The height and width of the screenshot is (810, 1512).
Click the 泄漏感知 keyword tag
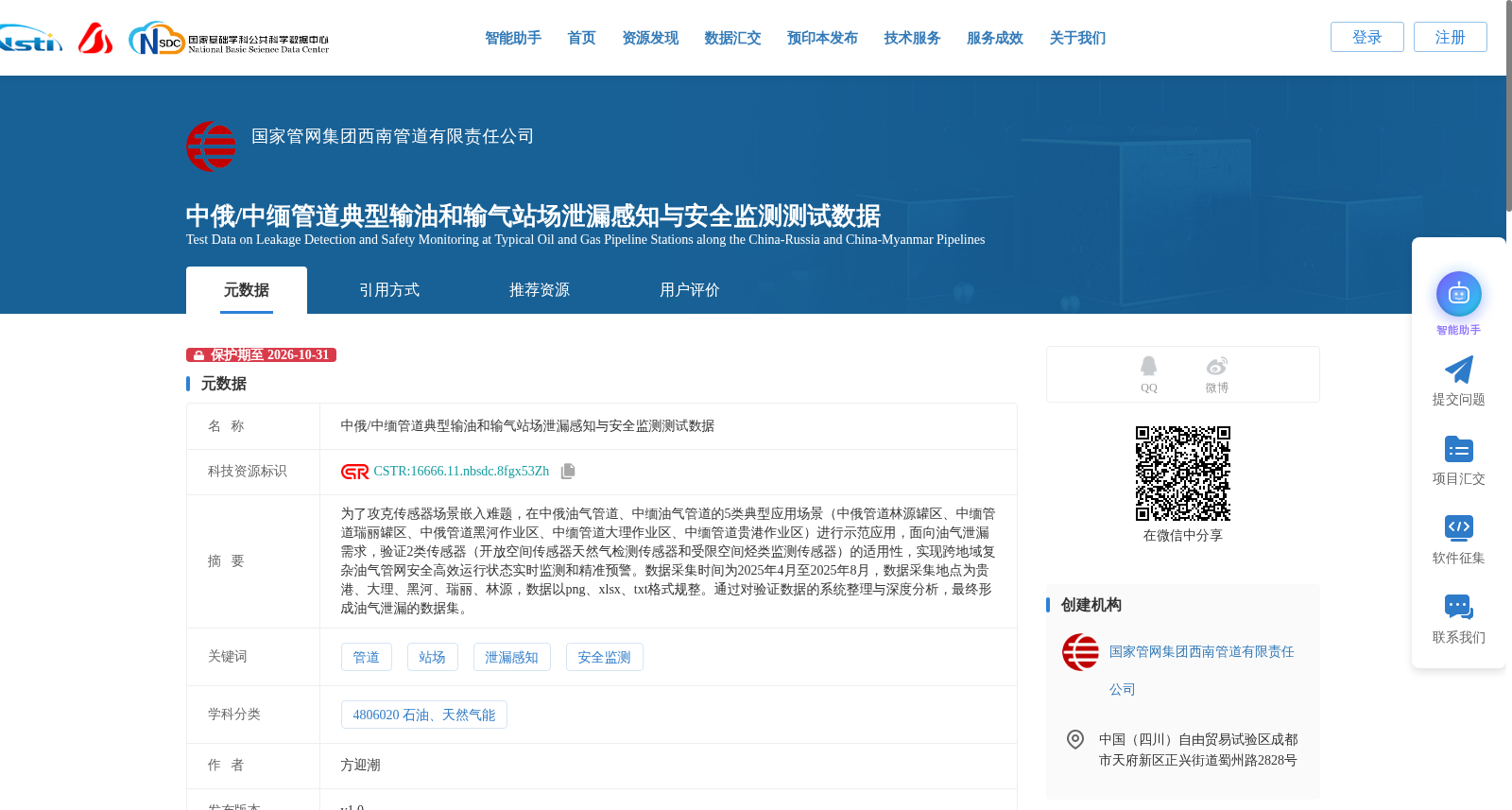pos(512,657)
